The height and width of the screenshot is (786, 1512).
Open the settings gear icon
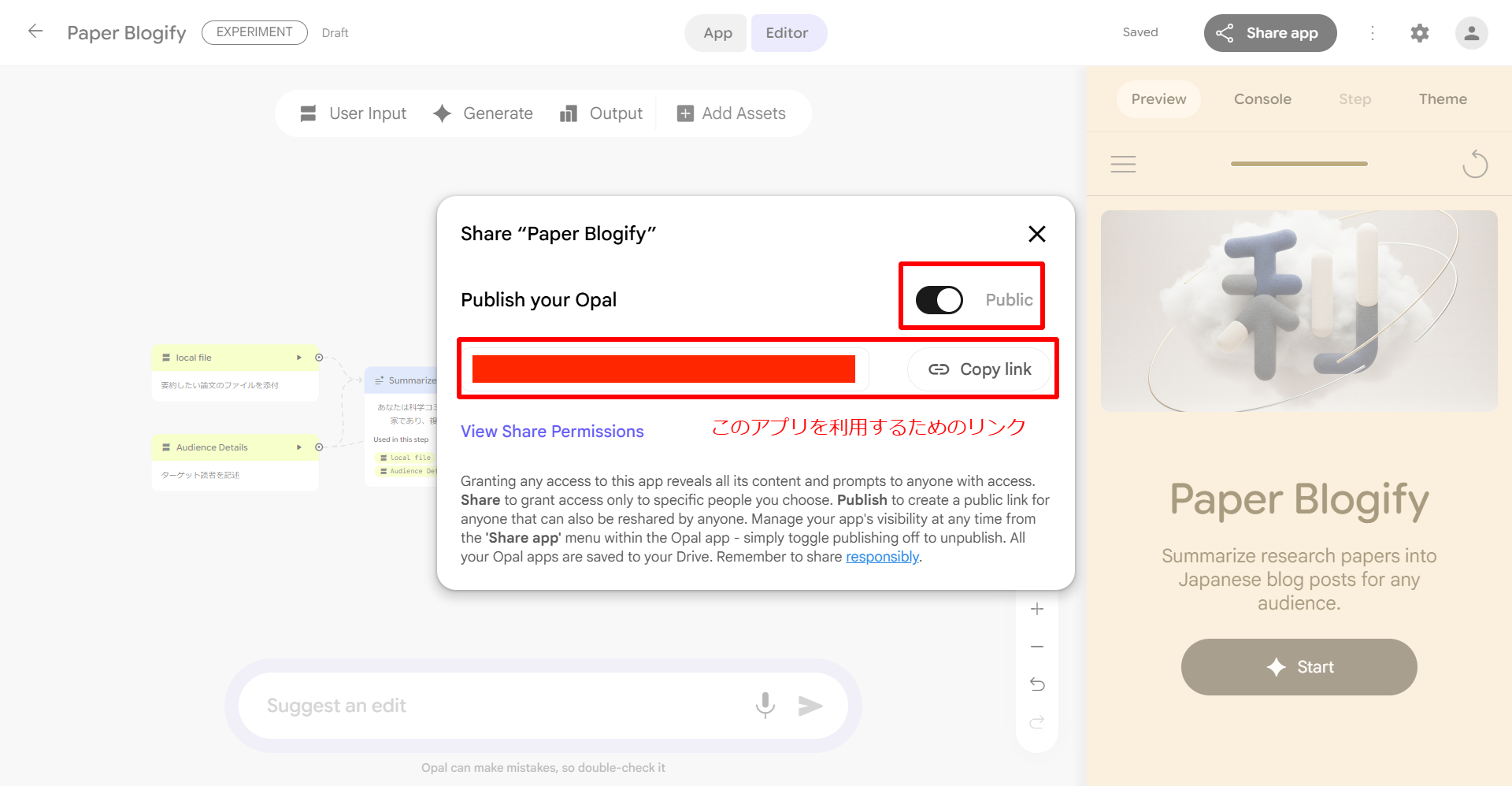pos(1419,33)
